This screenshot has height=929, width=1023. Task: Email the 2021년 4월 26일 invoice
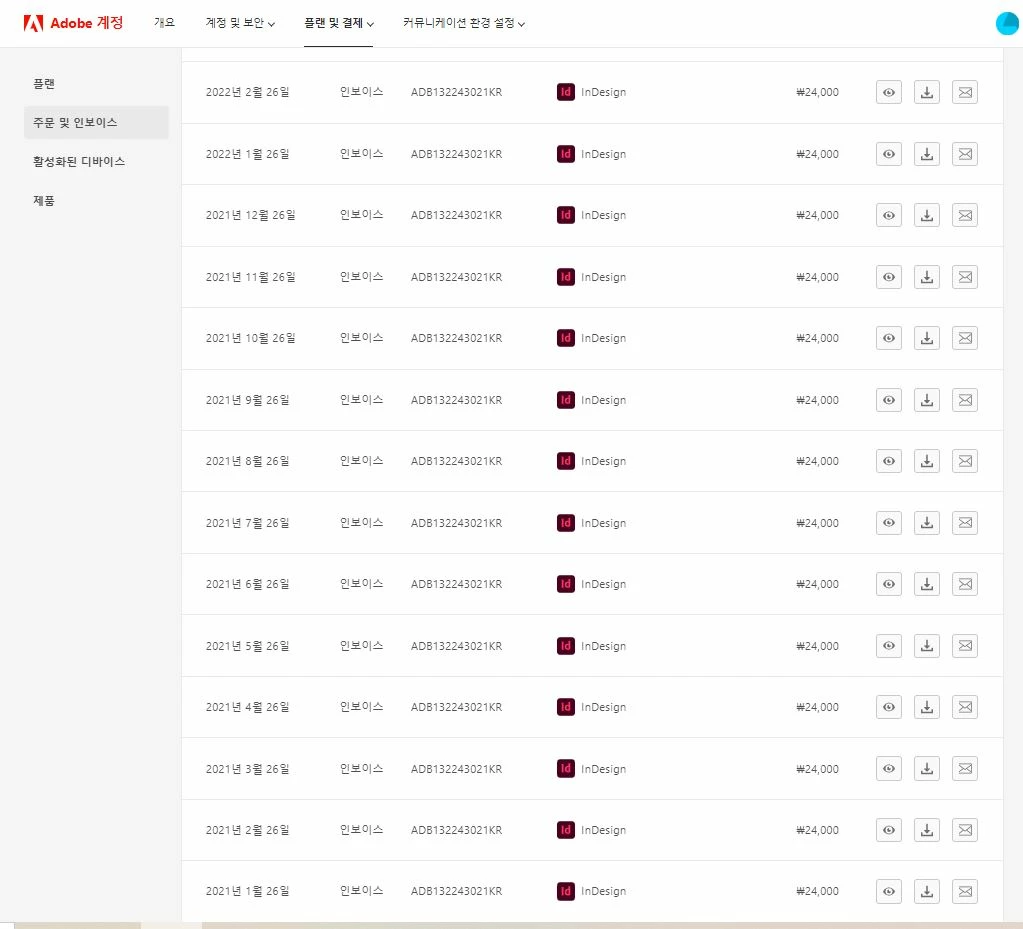pyautogui.click(x=965, y=707)
